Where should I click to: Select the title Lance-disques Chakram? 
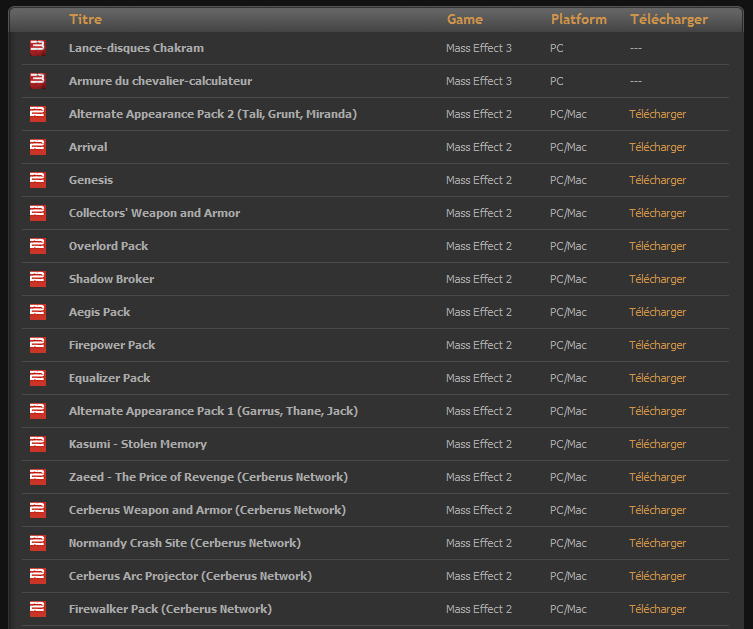(136, 48)
